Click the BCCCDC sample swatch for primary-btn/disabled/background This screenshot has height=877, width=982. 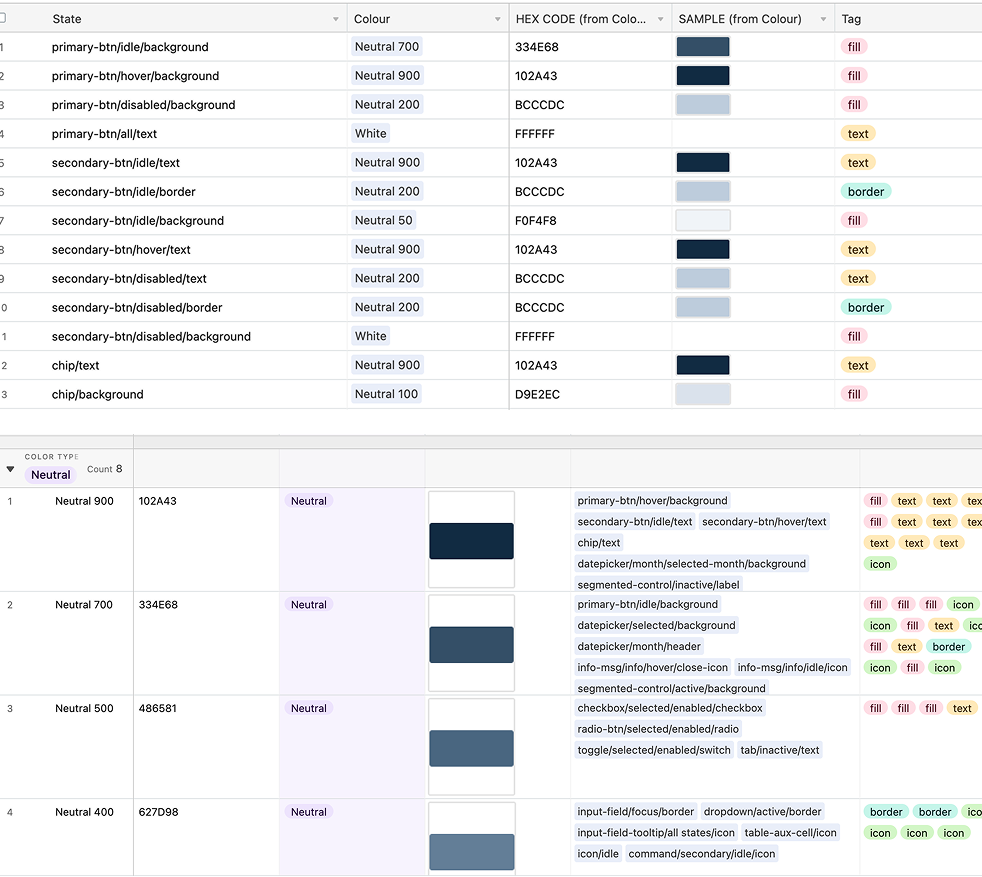pyautogui.click(x=702, y=104)
